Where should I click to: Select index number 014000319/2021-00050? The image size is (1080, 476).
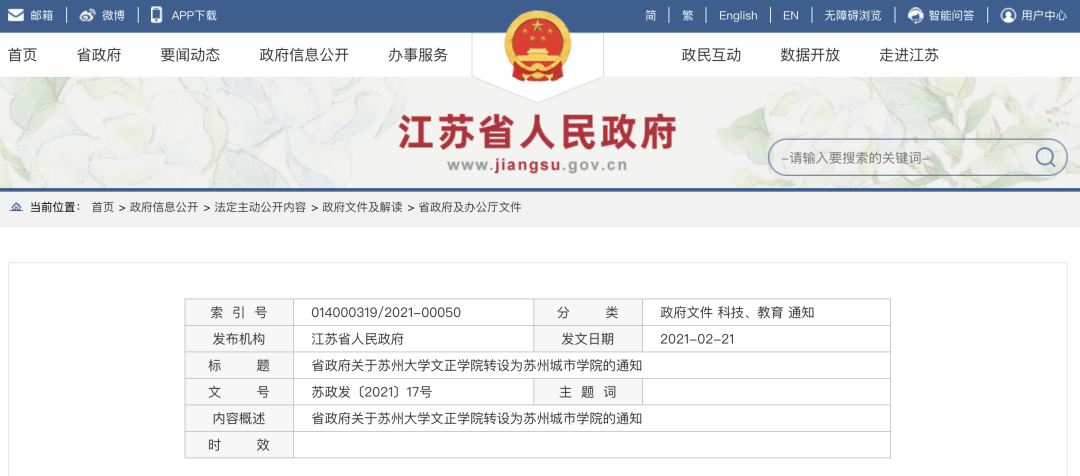(386, 313)
